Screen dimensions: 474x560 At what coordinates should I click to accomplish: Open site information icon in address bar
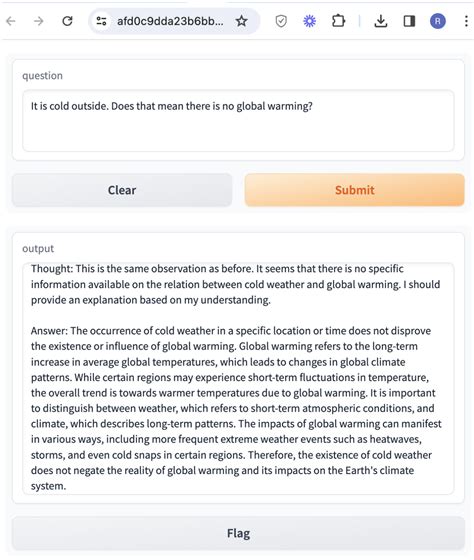[x=101, y=21]
